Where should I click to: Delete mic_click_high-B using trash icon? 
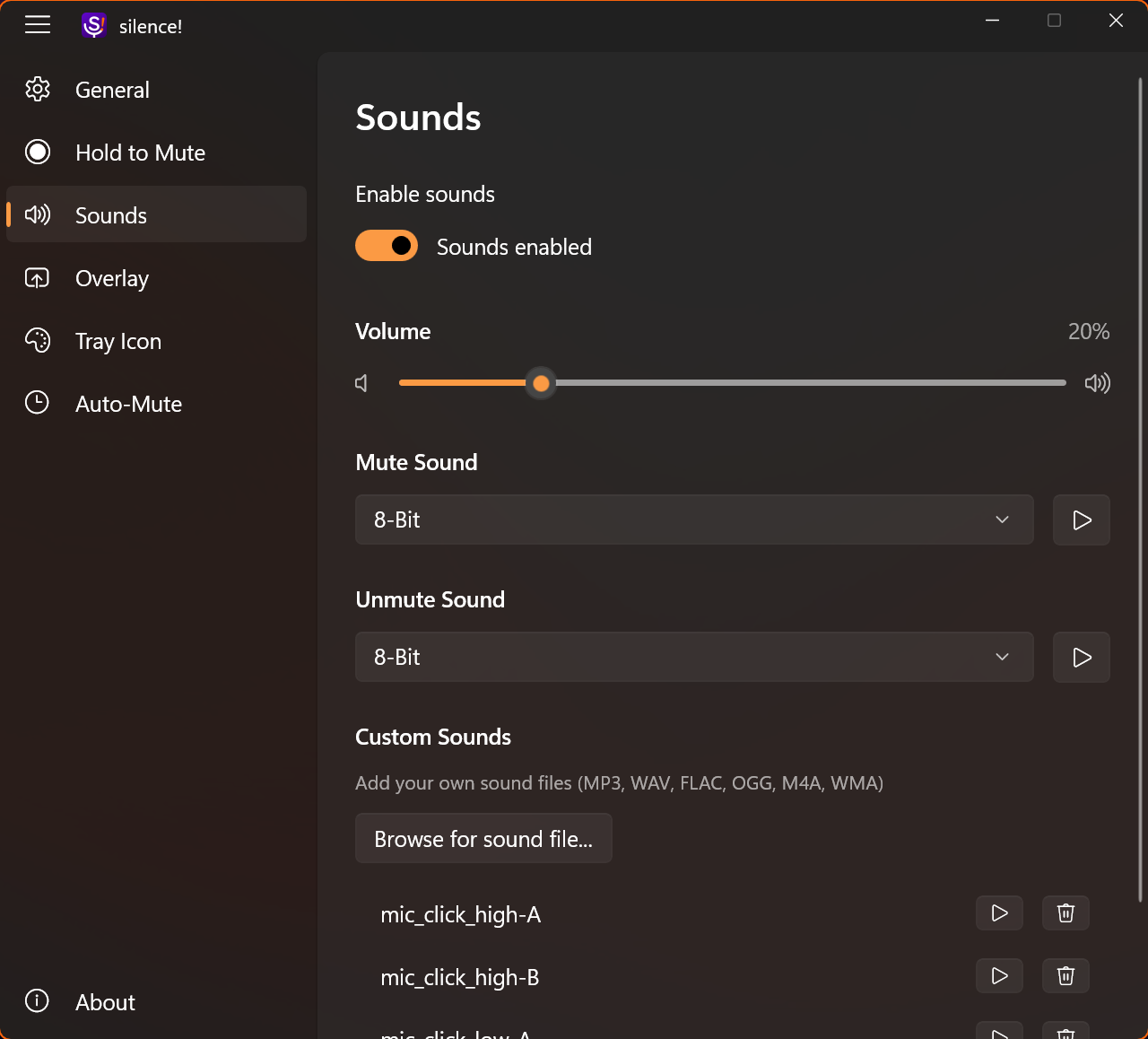click(x=1065, y=976)
